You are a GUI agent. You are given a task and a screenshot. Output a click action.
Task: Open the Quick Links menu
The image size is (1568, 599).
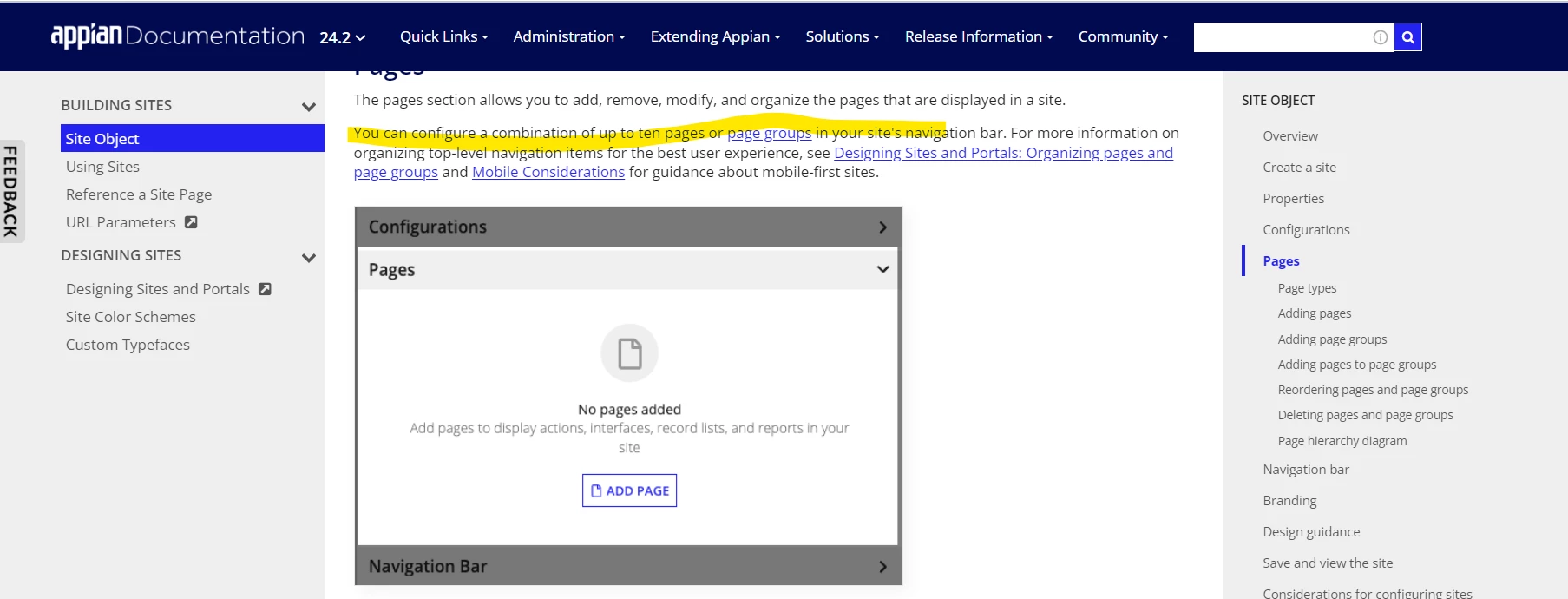pyautogui.click(x=443, y=36)
